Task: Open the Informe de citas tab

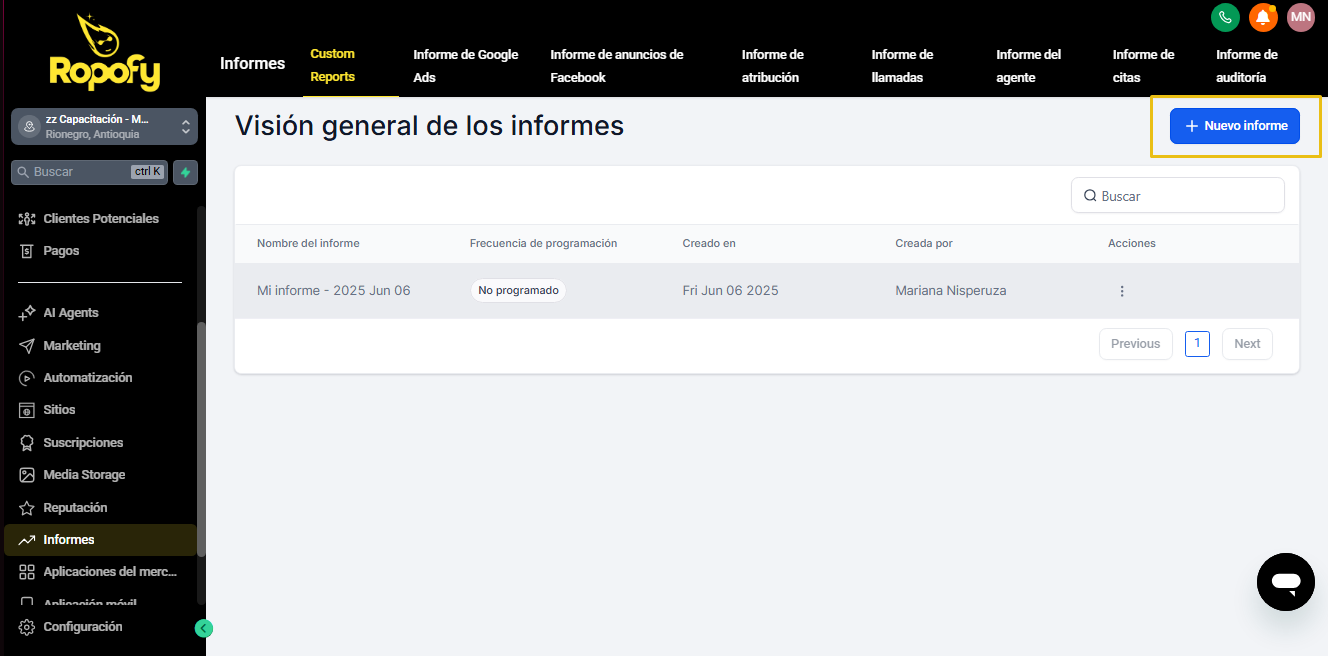Action: (1144, 66)
